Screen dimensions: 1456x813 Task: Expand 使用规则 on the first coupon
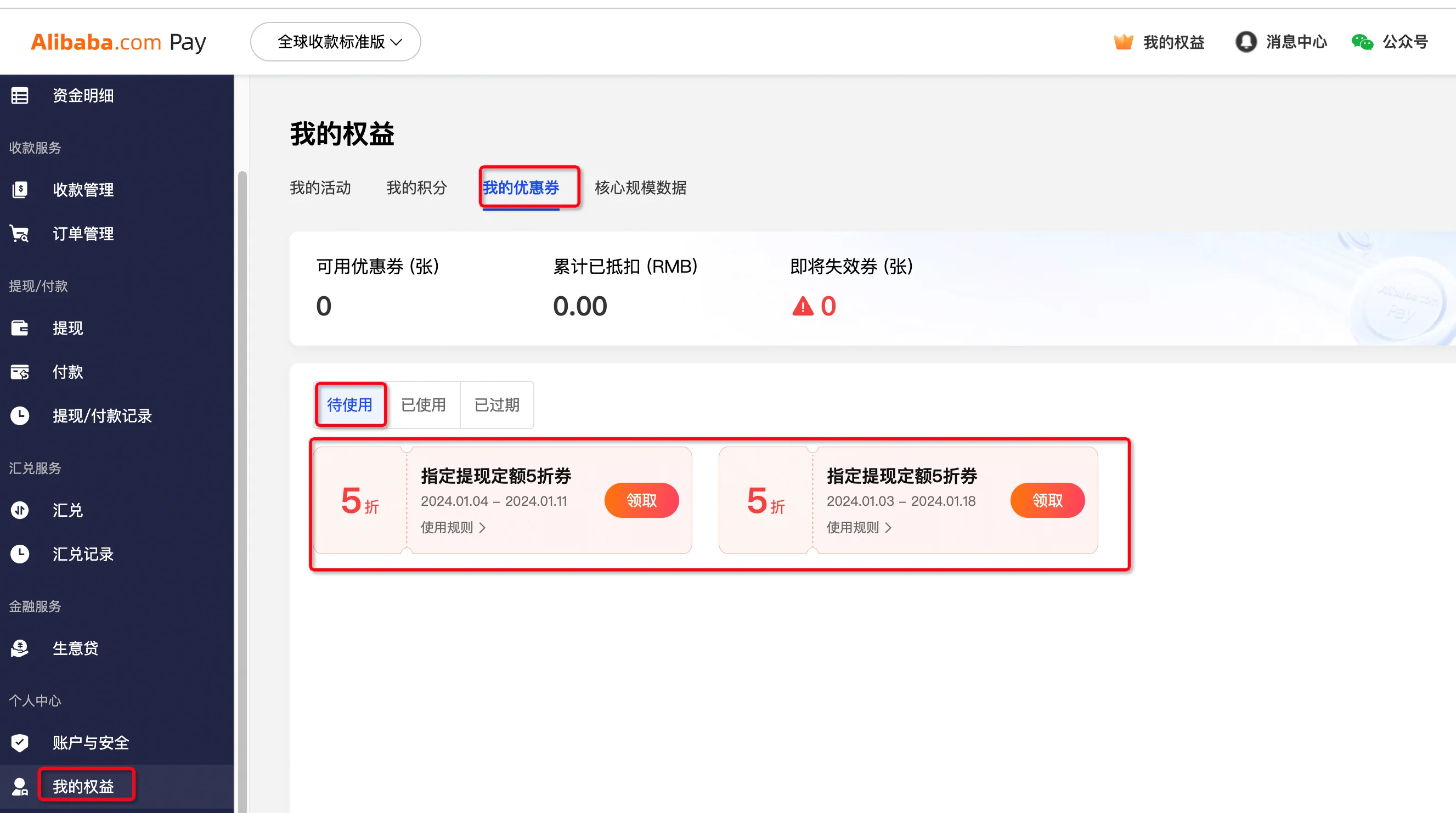[x=453, y=528]
